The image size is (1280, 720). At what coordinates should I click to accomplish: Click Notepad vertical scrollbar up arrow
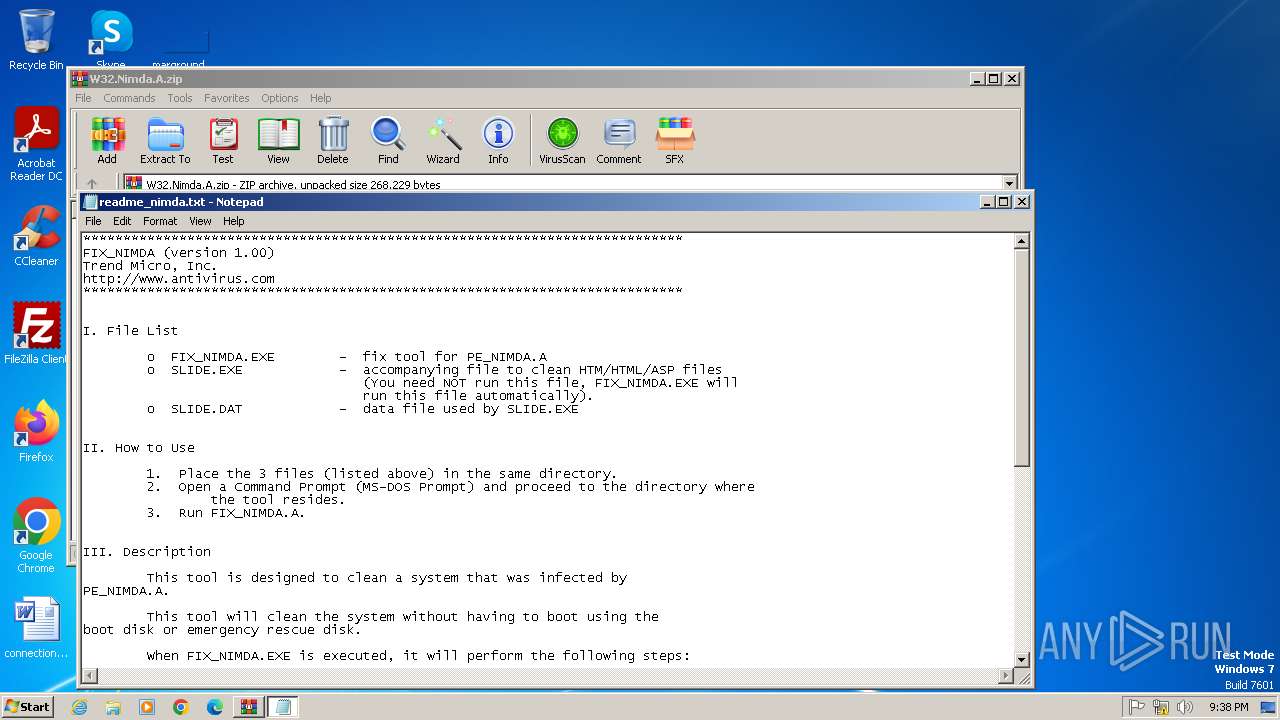1022,241
